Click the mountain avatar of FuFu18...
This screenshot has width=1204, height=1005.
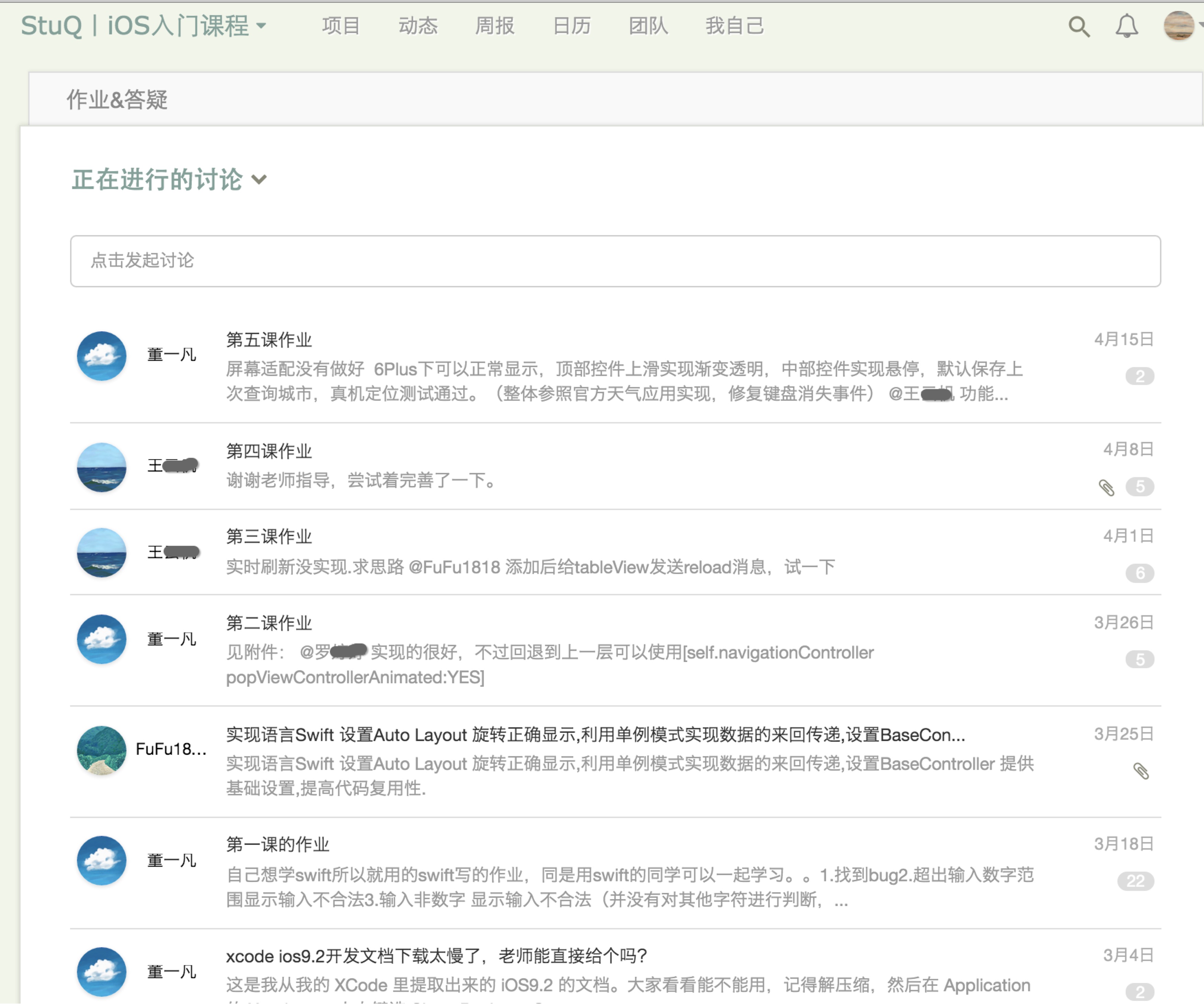tap(101, 750)
